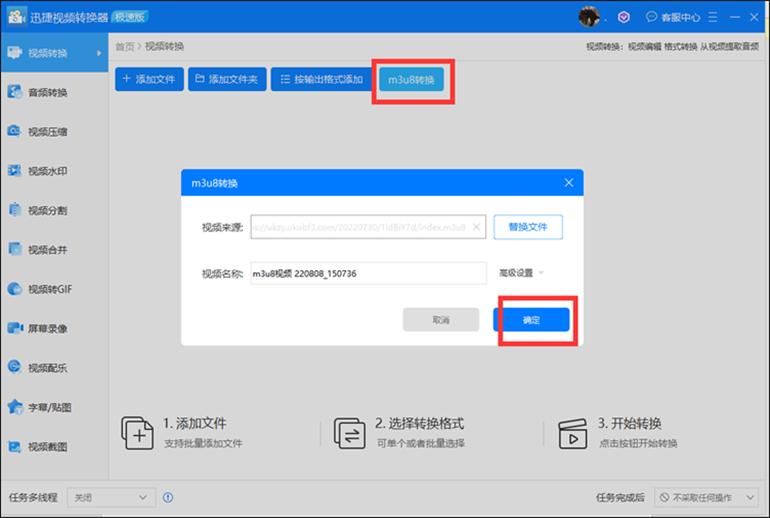The height and width of the screenshot is (518, 770).
Task: Open 客服中心 support chat
Action: (673, 17)
